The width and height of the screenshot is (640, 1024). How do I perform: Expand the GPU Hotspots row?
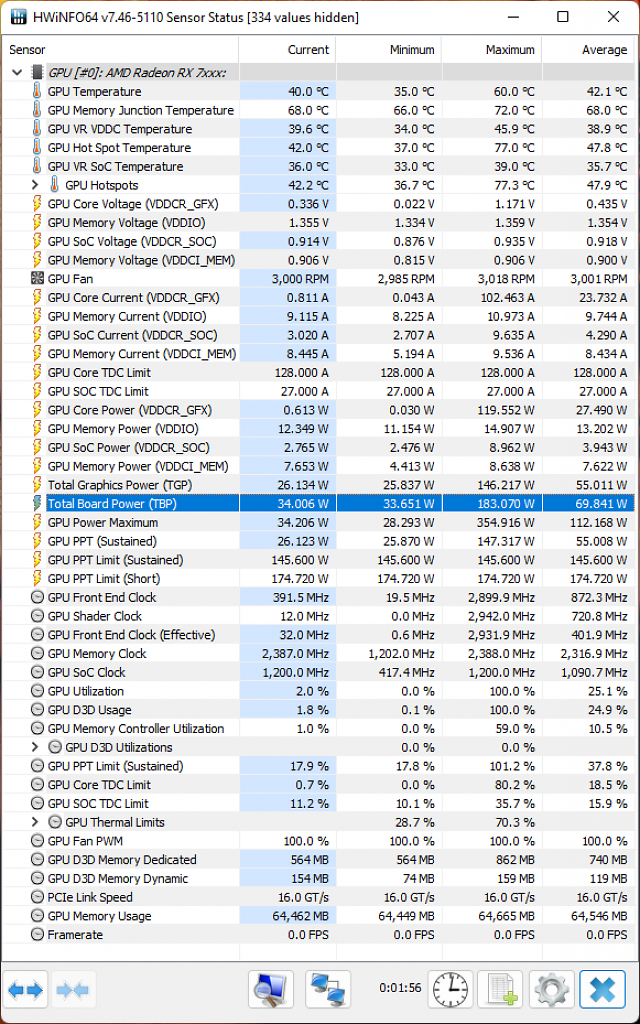[35, 185]
